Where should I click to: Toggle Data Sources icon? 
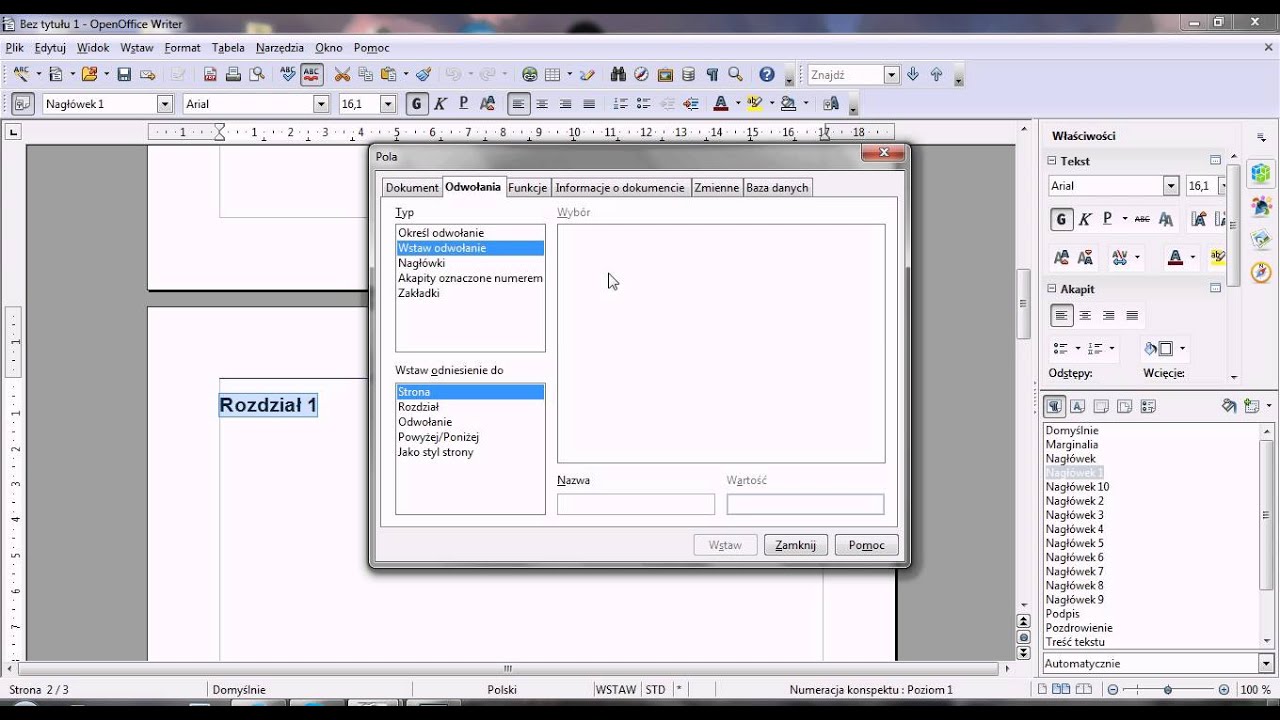click(689, 74)
